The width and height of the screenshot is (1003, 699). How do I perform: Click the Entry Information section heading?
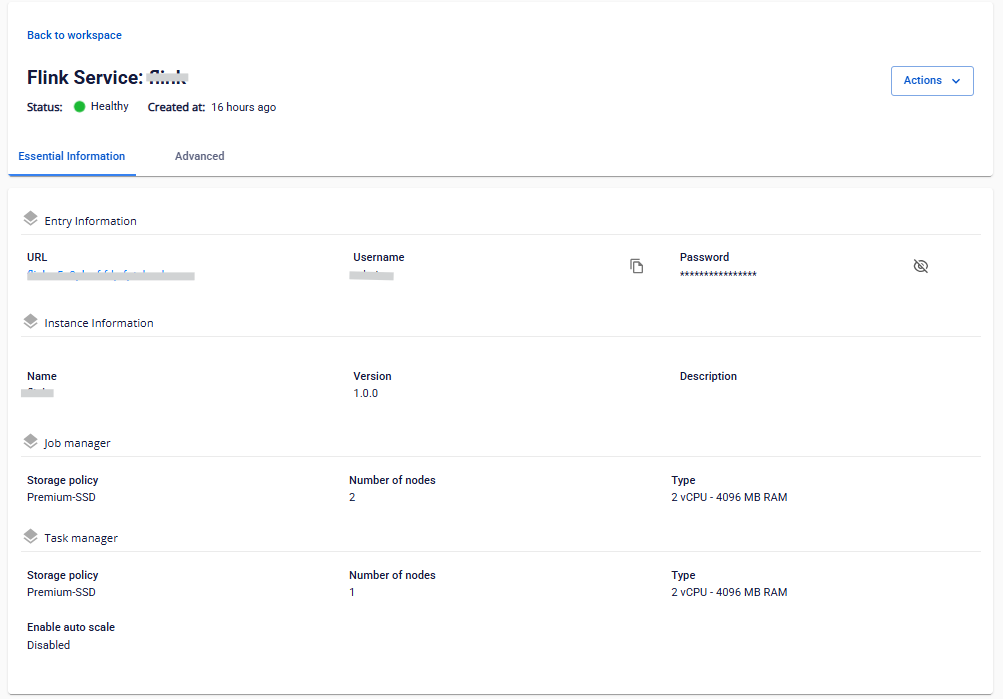coord(90,221)
